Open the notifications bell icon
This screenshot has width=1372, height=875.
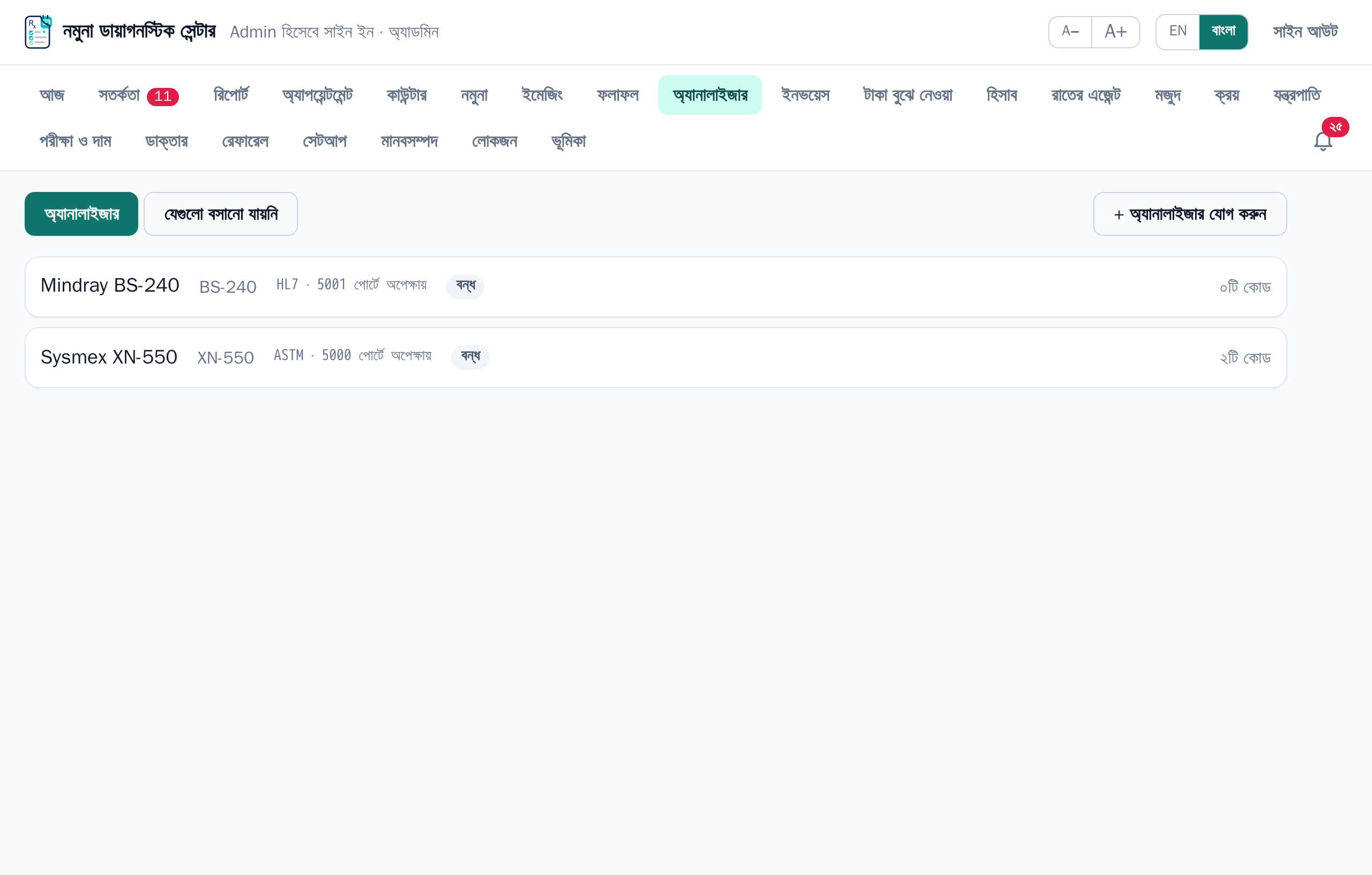tap(1323, 141)
